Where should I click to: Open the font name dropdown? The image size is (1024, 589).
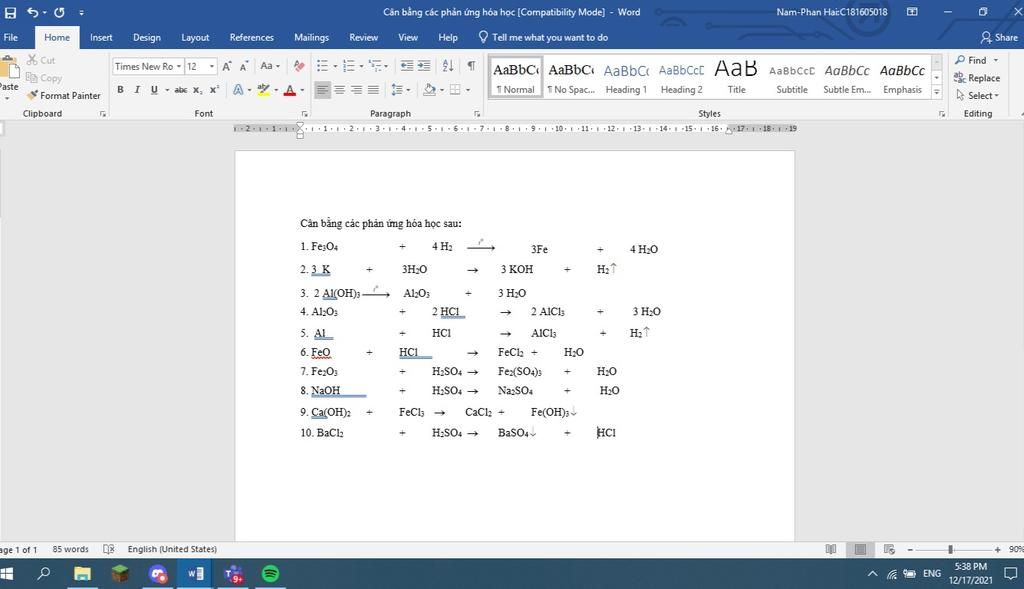(x=179, y=66)
